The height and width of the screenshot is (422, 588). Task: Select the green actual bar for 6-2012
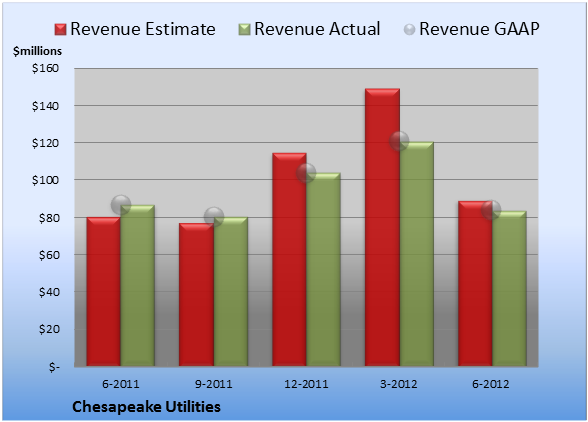click(x=509, y=288)
